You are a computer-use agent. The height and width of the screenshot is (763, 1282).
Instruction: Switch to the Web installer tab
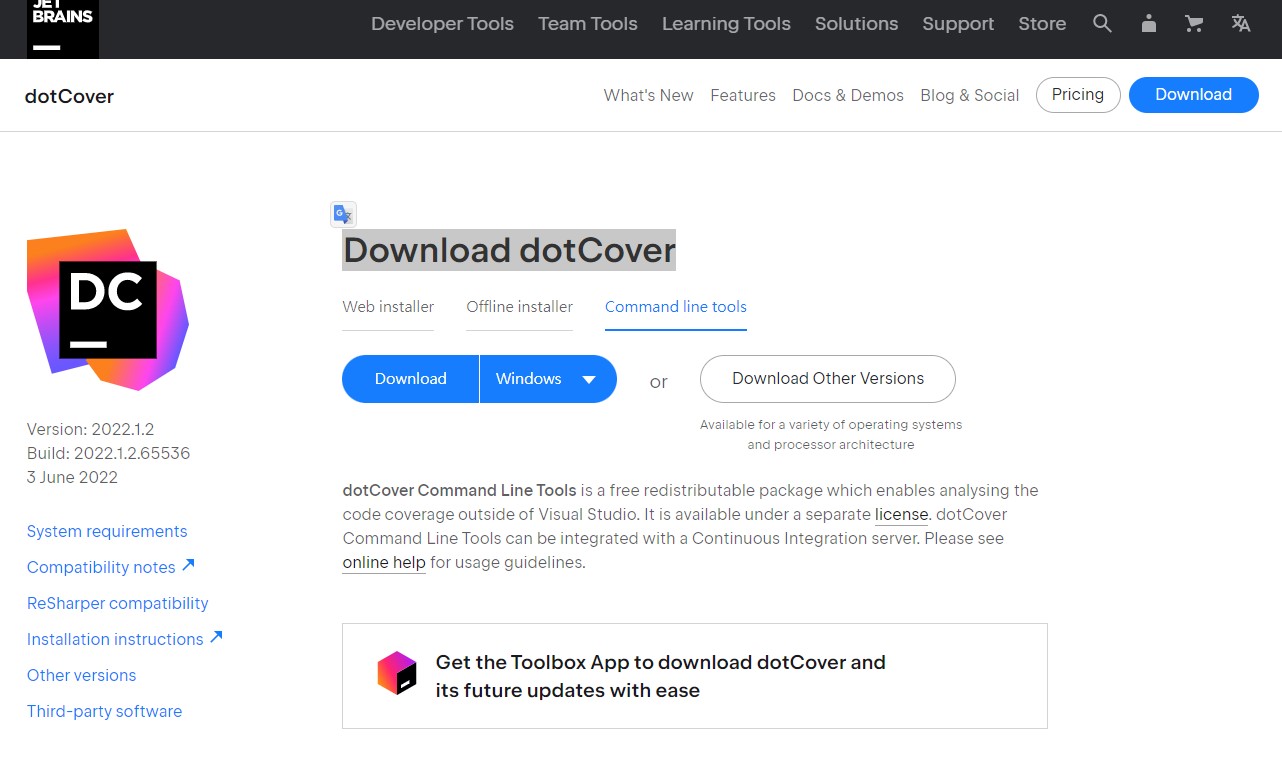[x=388, y=307]
